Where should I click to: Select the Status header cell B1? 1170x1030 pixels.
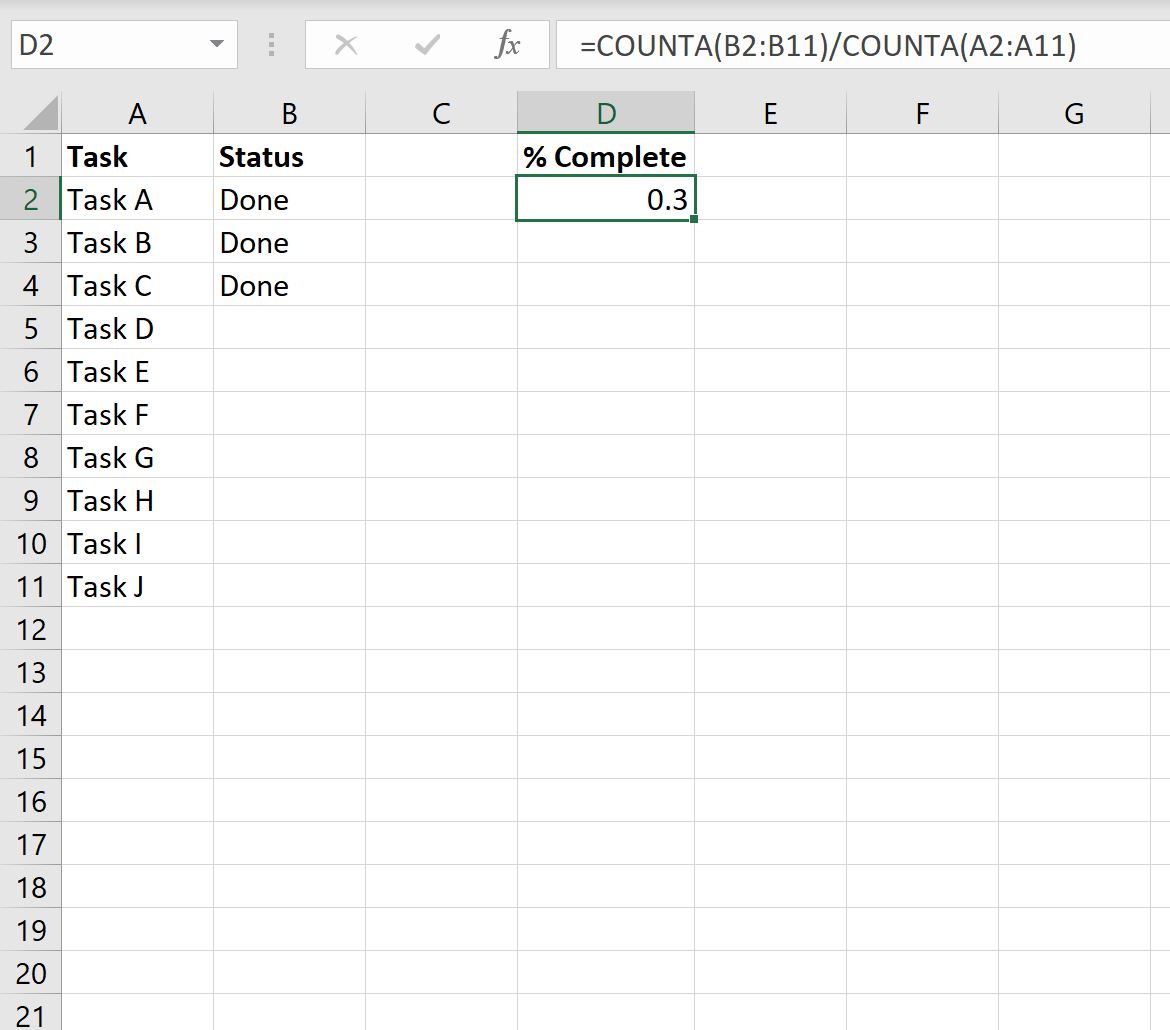pos(288,156)
